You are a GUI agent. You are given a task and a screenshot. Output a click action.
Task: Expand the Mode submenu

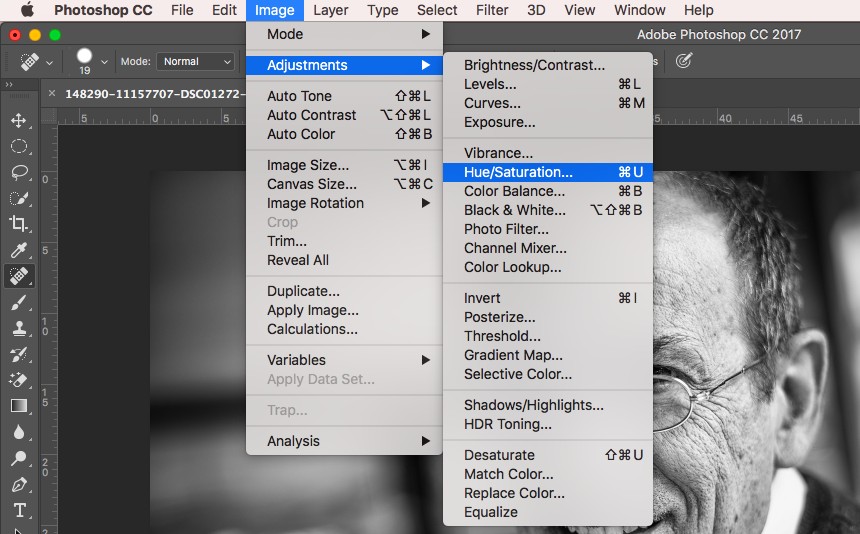[x=344, y=34]
